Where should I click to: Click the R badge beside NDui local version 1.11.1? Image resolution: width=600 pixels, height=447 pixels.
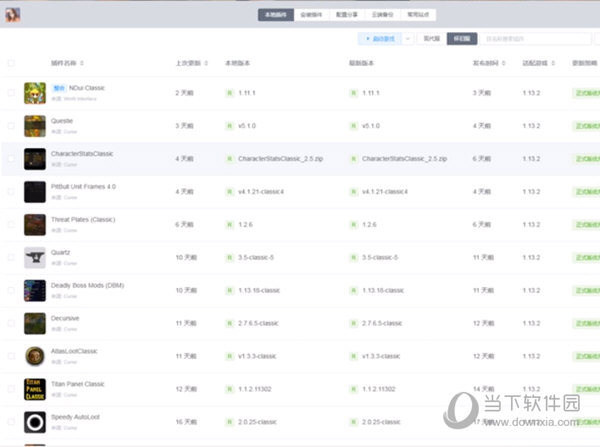230,93
